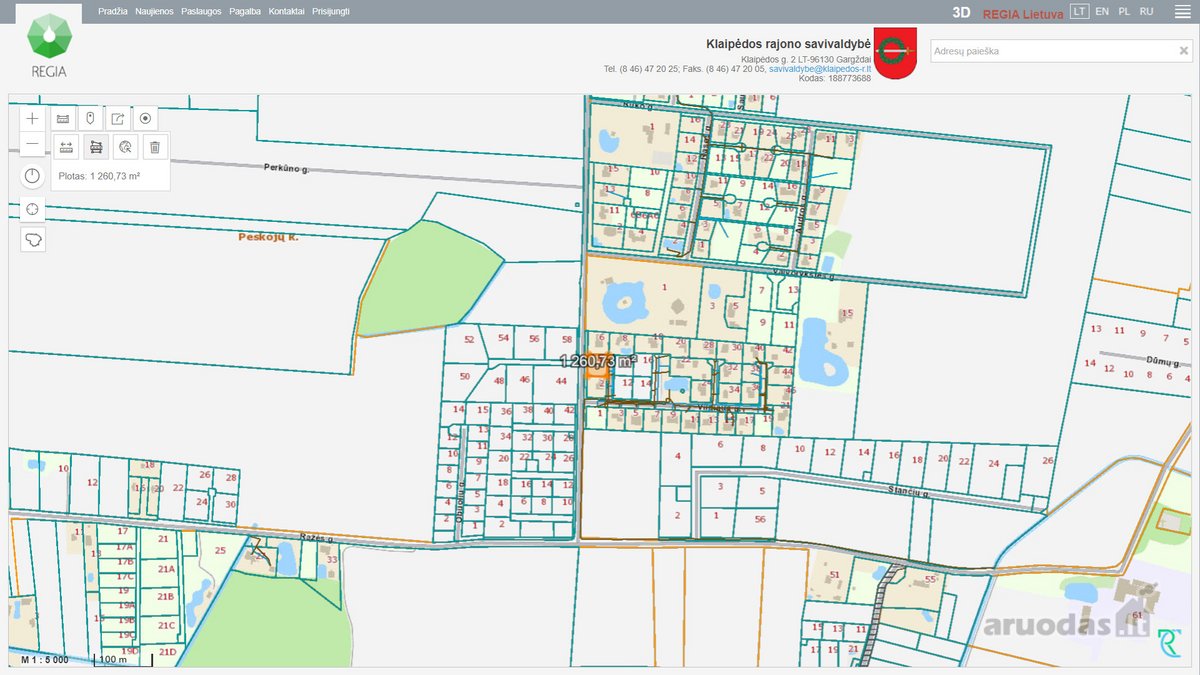
Task: Open the Paslaugos menu item
Action: (201, 11)
